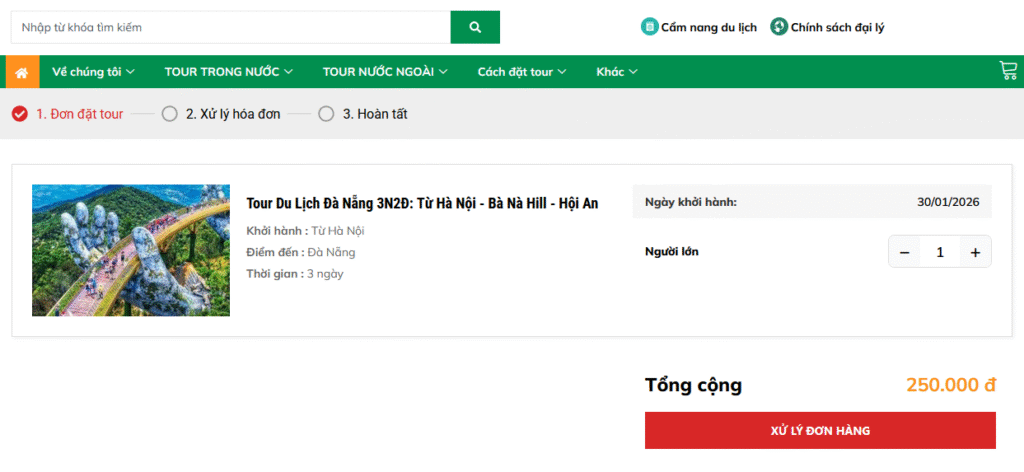Open the TOUR NƯỚC NGOÀI dropdown
This screenshot has width=1024, height=472.
pyautogui.click(x=384, y=71)
